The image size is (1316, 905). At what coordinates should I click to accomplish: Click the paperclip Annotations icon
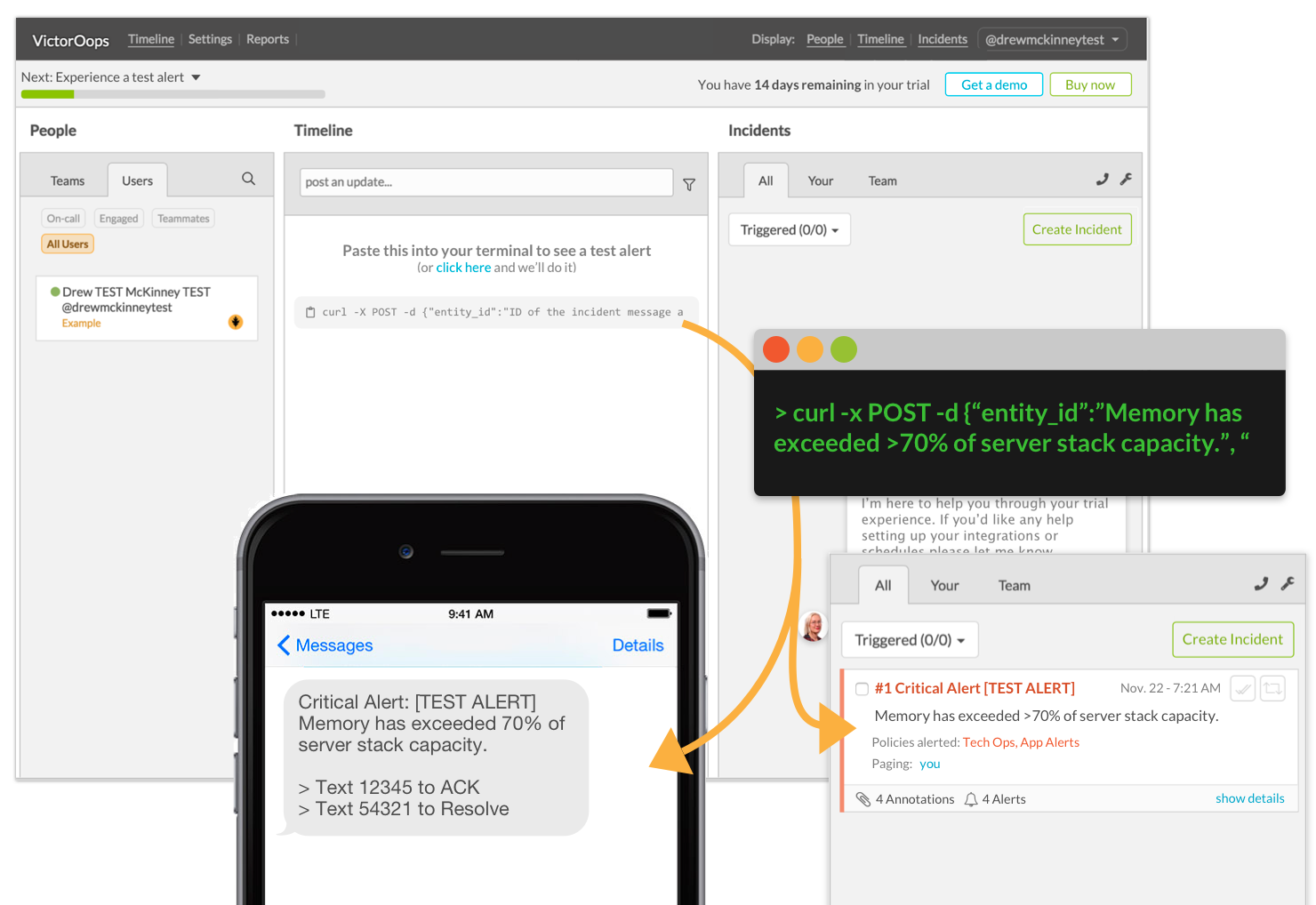coord(863,799)
